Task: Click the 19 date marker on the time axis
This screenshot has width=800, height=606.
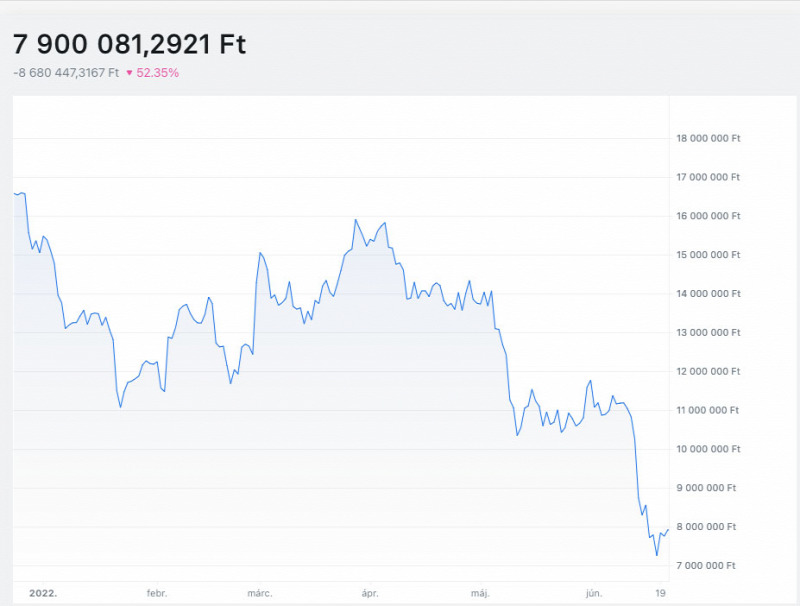Action: 660,593
